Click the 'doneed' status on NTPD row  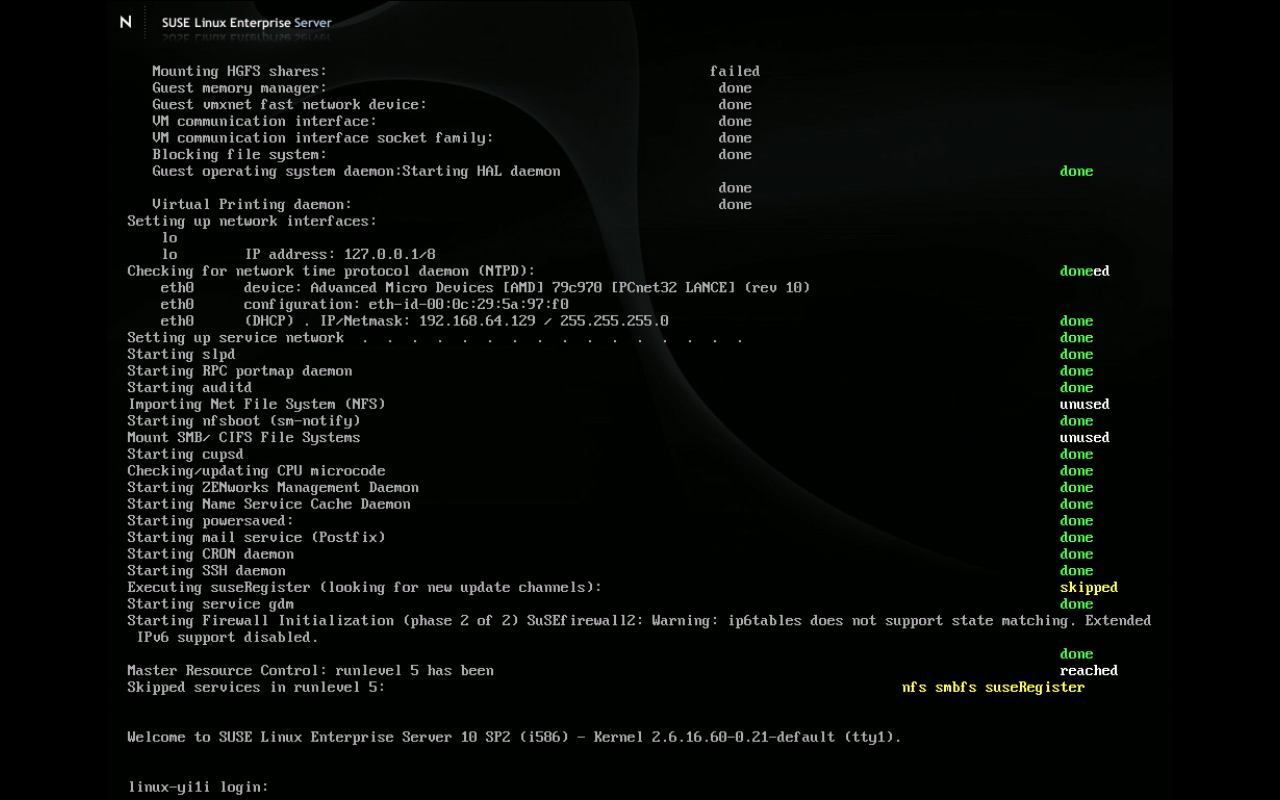click(1085, 271)
